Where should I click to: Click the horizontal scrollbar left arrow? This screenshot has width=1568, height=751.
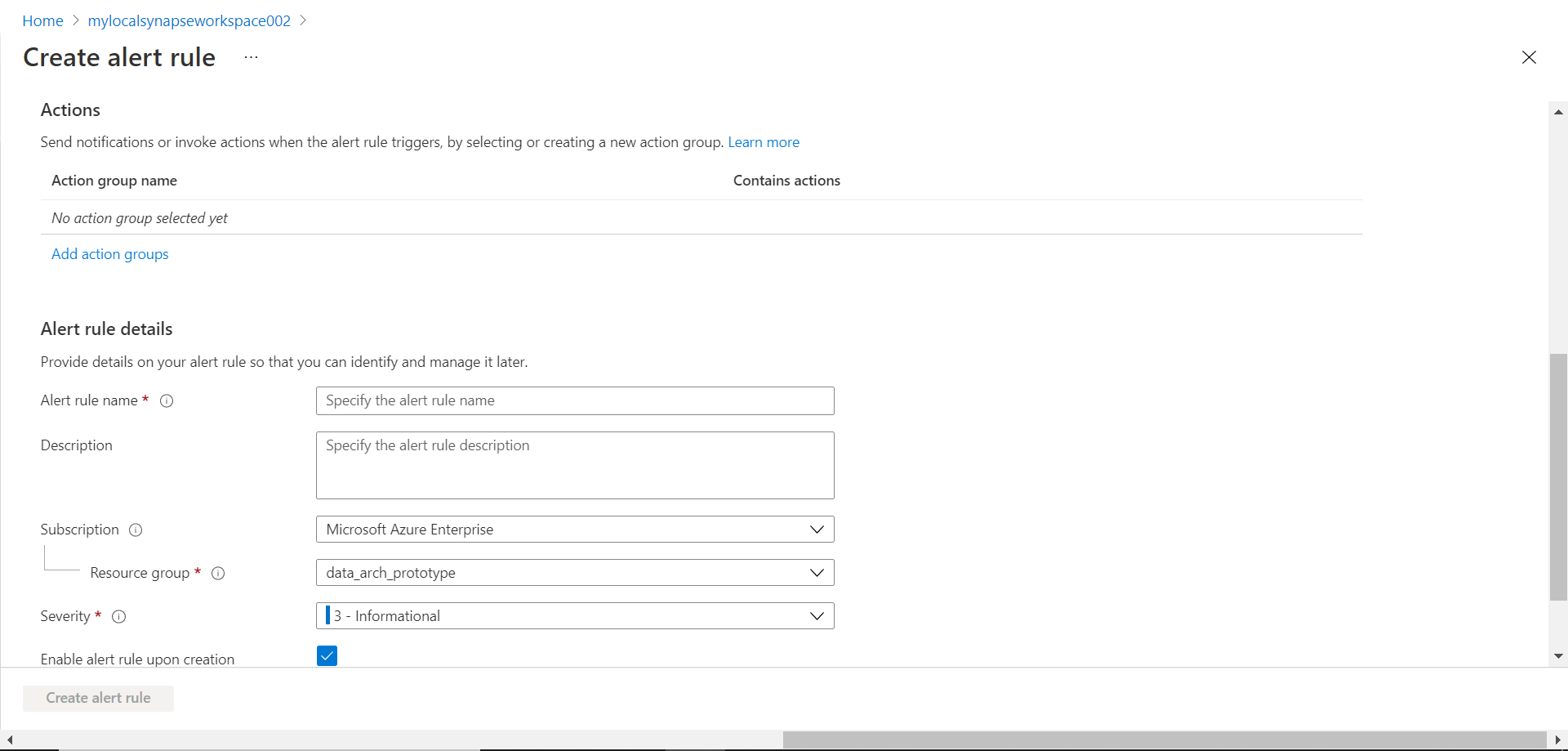pos(9,740)
